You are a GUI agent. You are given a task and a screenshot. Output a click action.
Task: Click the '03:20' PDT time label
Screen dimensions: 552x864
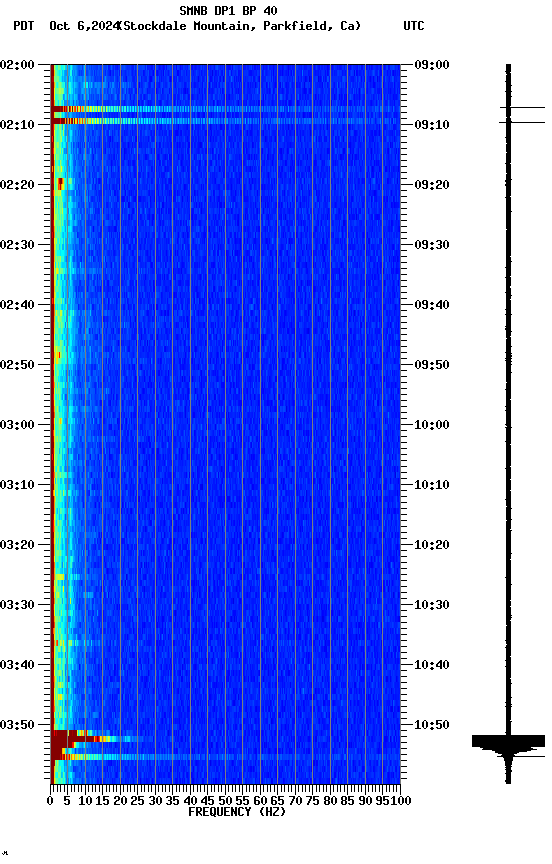(17, 545)
